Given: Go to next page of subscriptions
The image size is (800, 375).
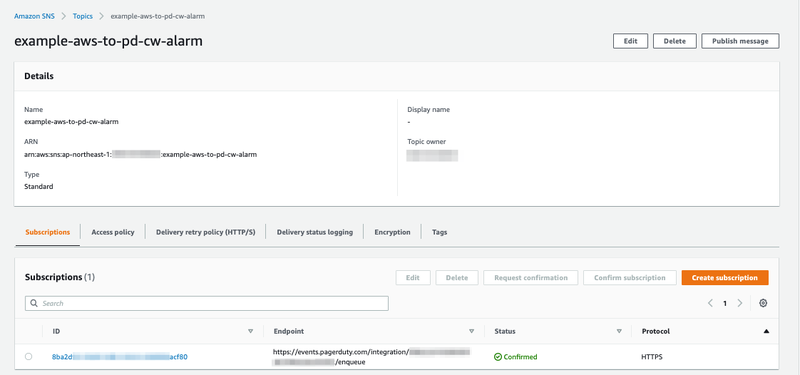Looking at the screenshot, I should click(x=740, y=303).
